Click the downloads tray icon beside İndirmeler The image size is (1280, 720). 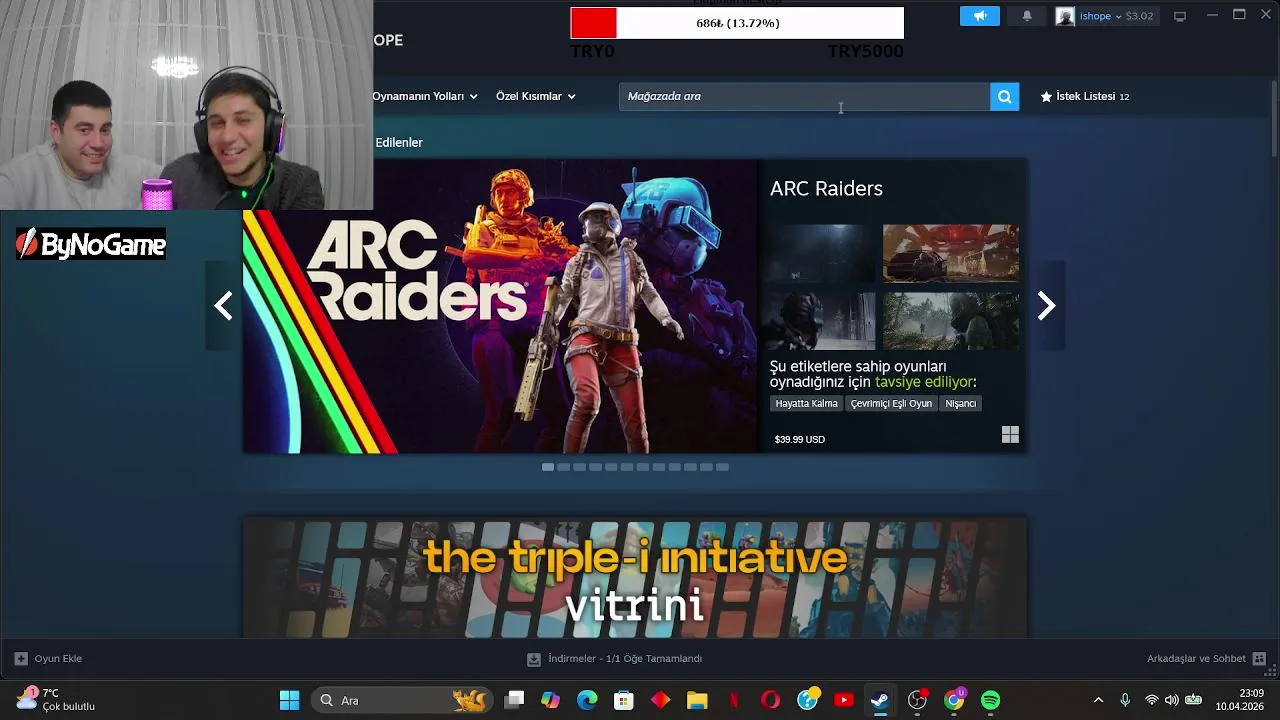[534, 659]
